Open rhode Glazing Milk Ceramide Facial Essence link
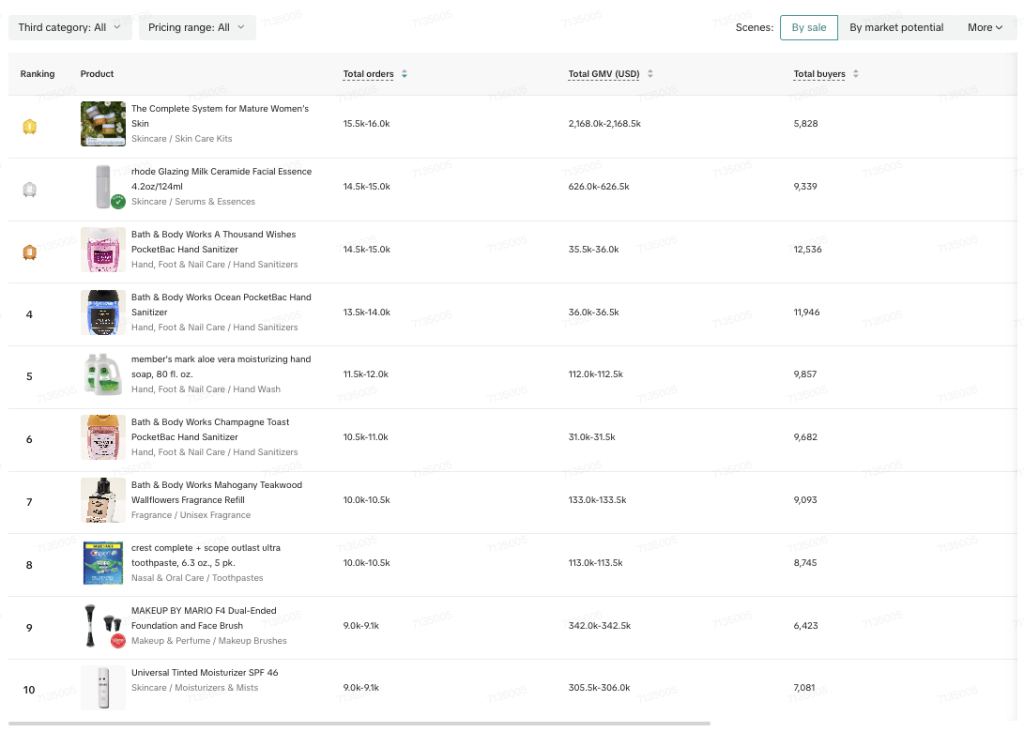1024x732 pixels. pos(221,179)
